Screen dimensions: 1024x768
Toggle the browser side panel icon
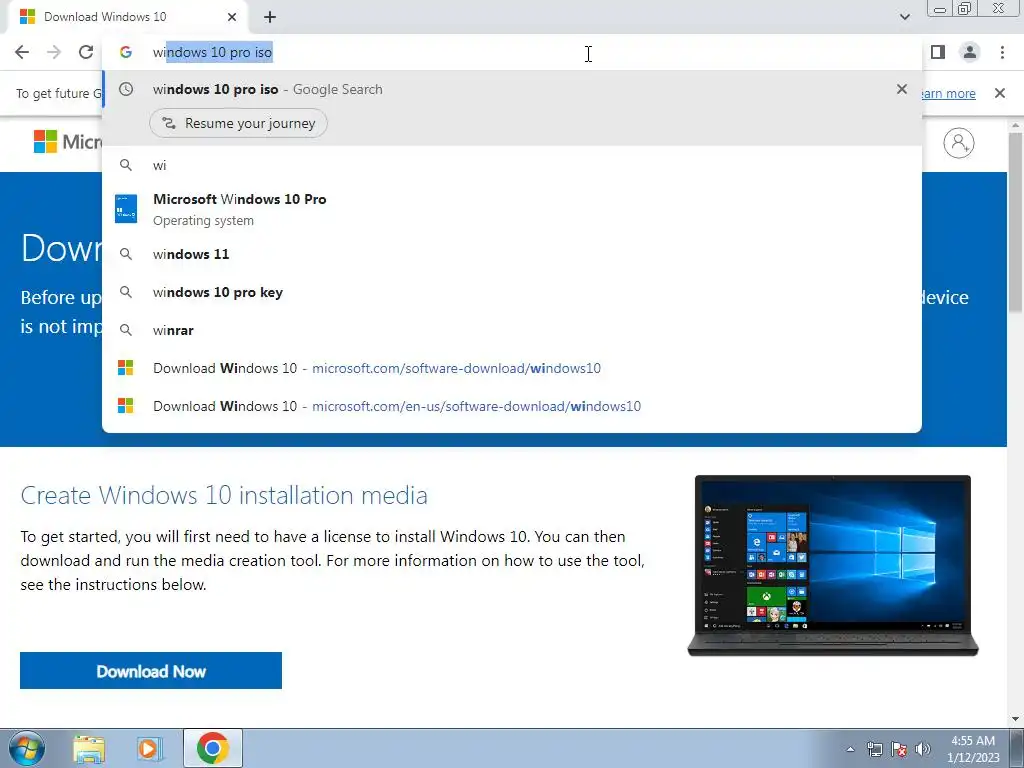pos(938,52)
